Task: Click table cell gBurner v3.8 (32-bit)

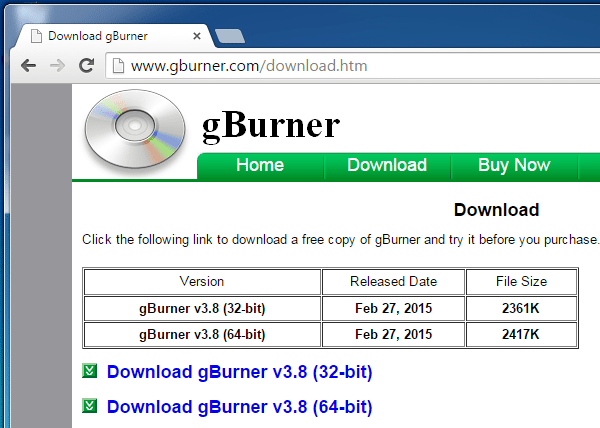Action: (202, 308)
